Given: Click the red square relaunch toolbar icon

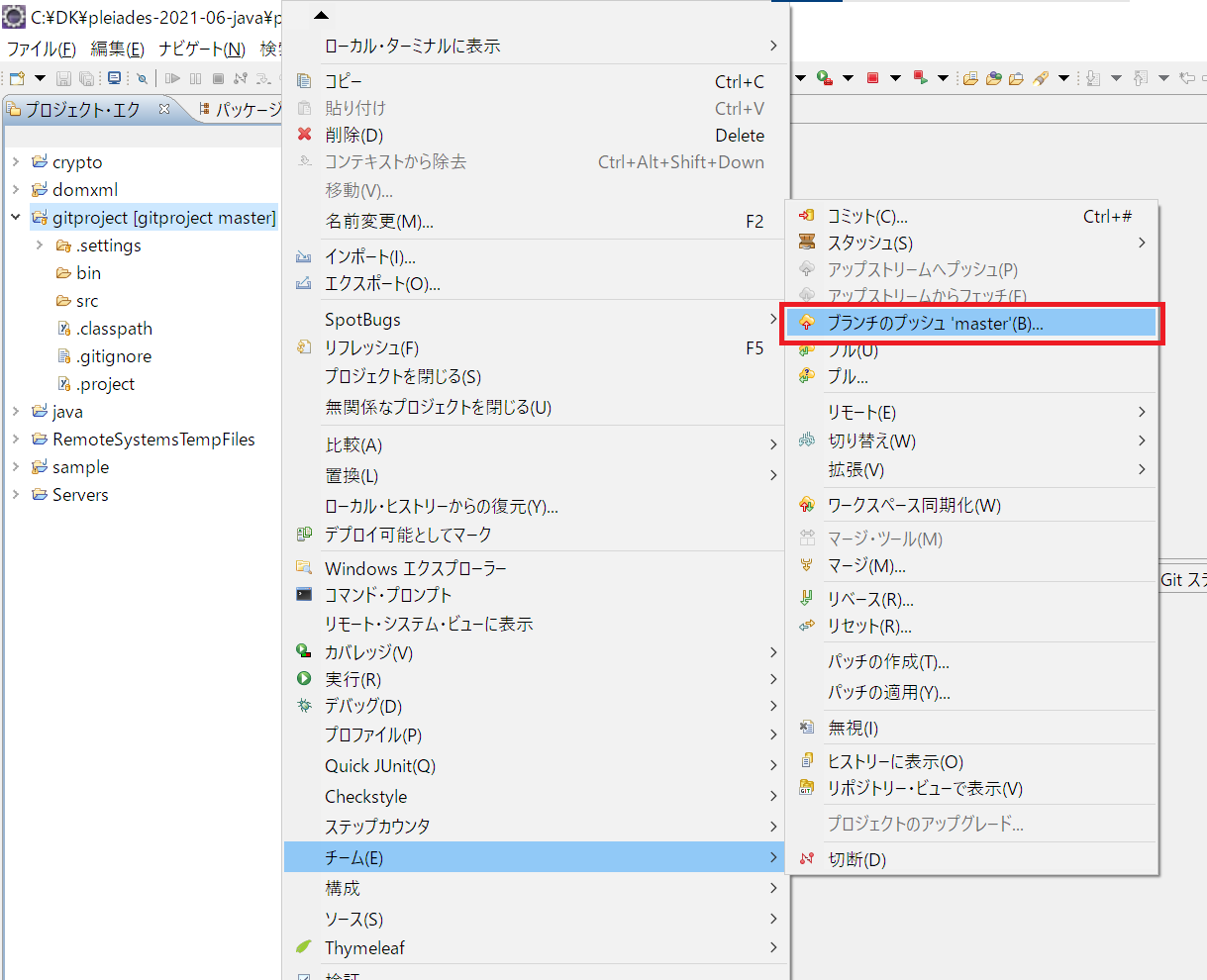Looking at the screenshot, I should pos(920,78).
